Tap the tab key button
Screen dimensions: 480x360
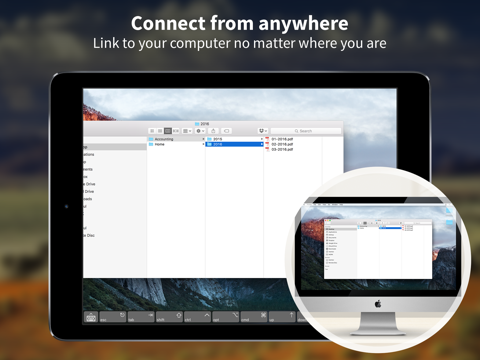141,317
